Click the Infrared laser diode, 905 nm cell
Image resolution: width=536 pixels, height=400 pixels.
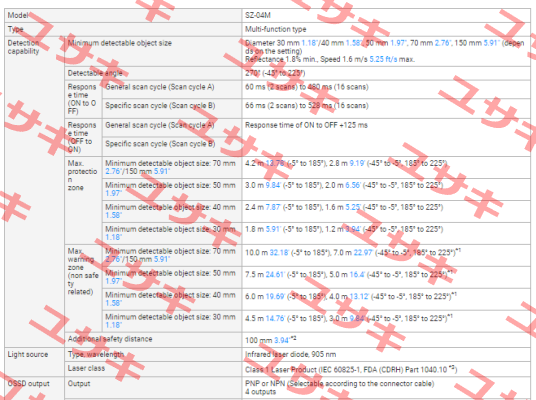[386, 355]
